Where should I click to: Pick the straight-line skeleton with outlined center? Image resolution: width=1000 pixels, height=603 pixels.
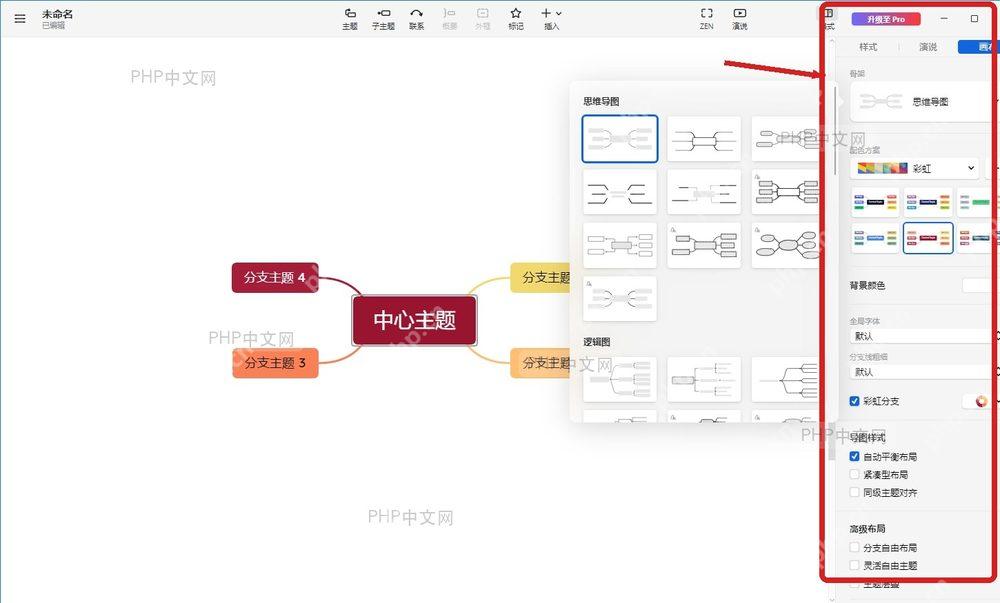coord(704,138)
